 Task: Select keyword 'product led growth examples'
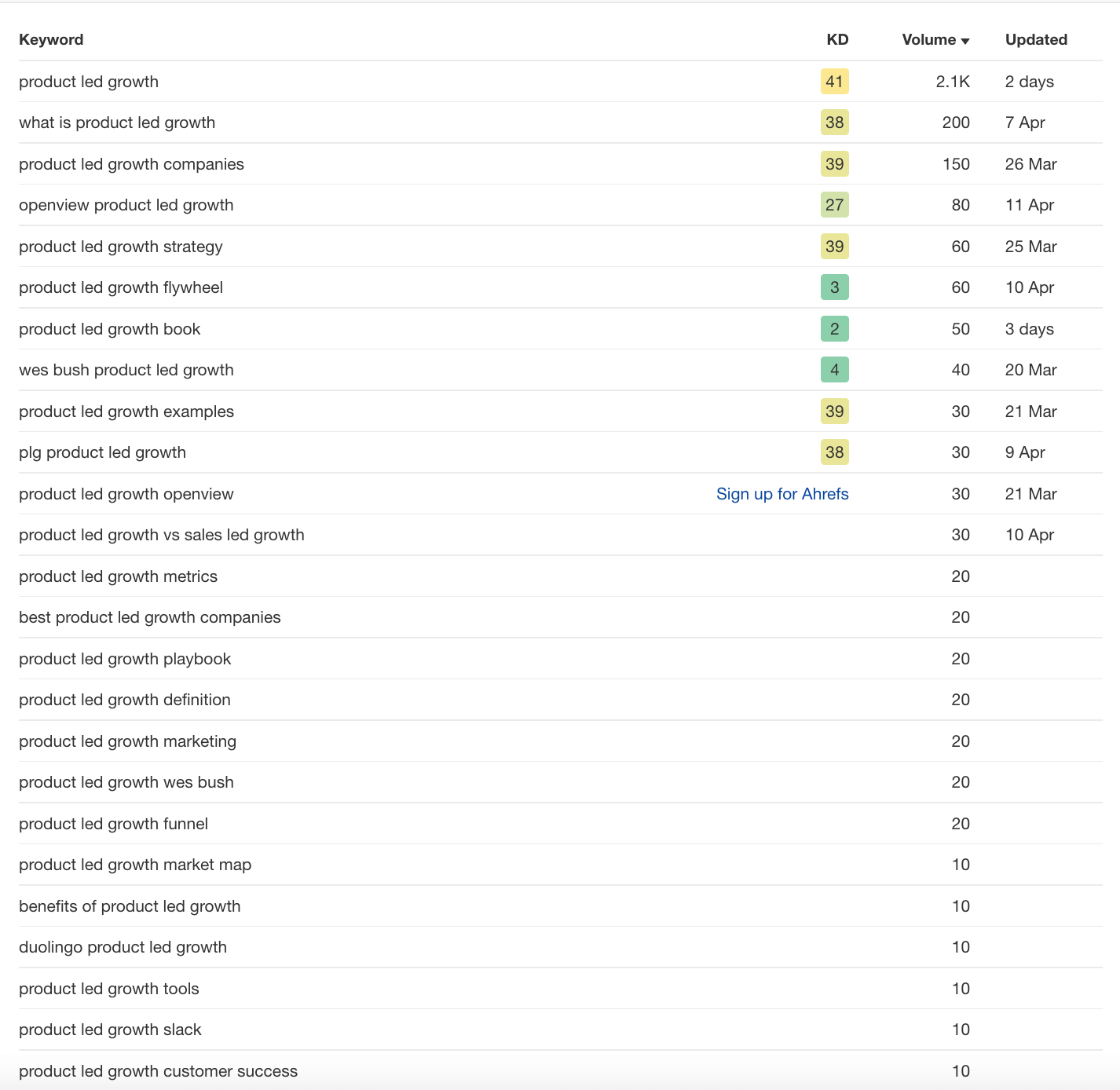pos(126,411)
